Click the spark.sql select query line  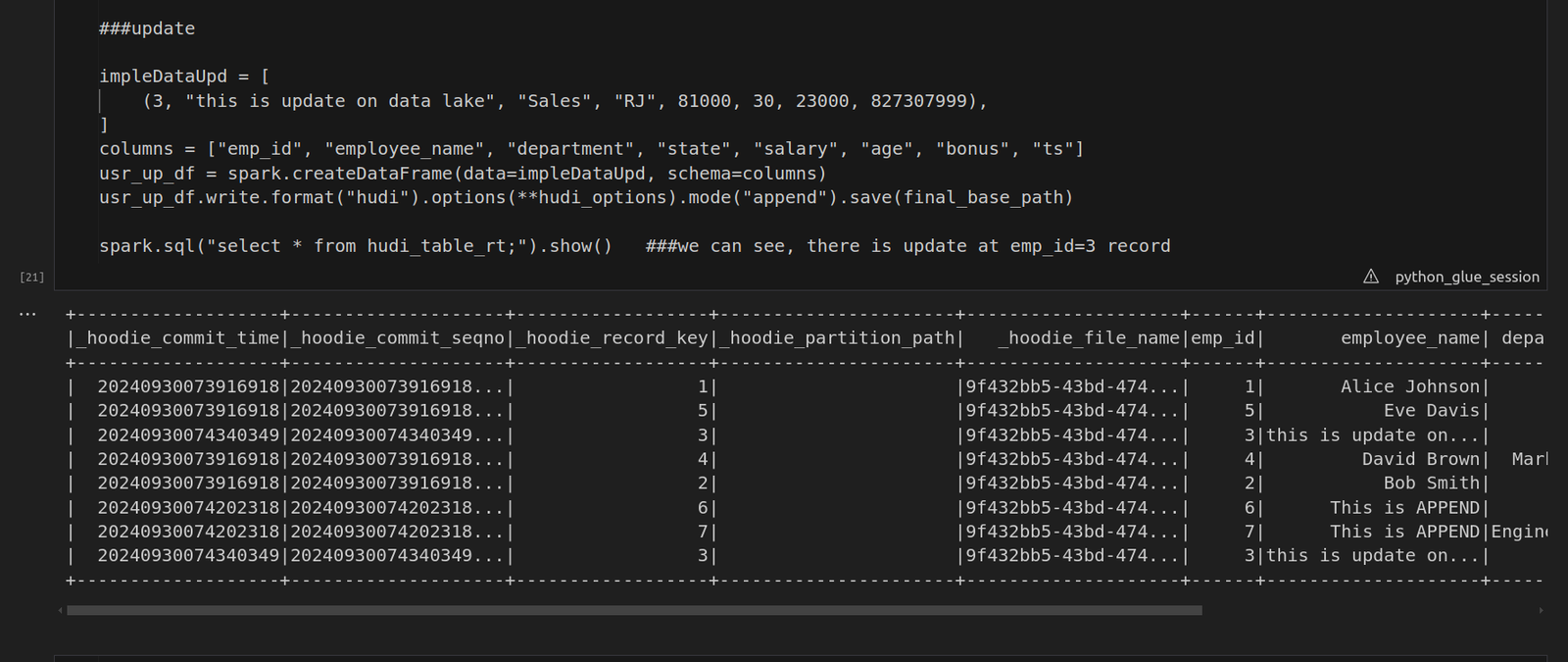355,246
